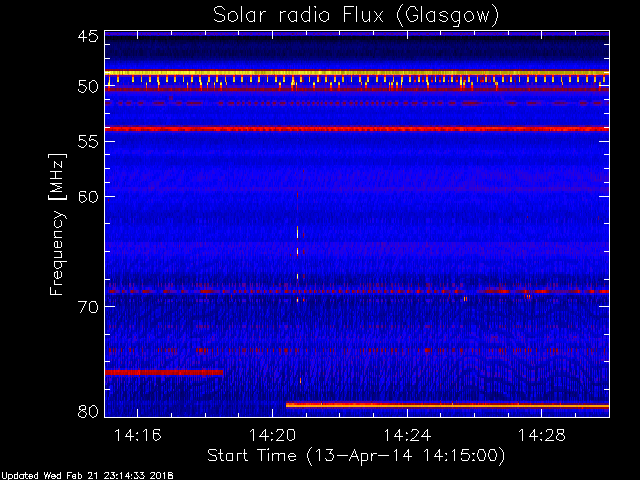640x480 pixels.
Task: Click the '14:28' time tick label
Action: click(x=542, y=435)
